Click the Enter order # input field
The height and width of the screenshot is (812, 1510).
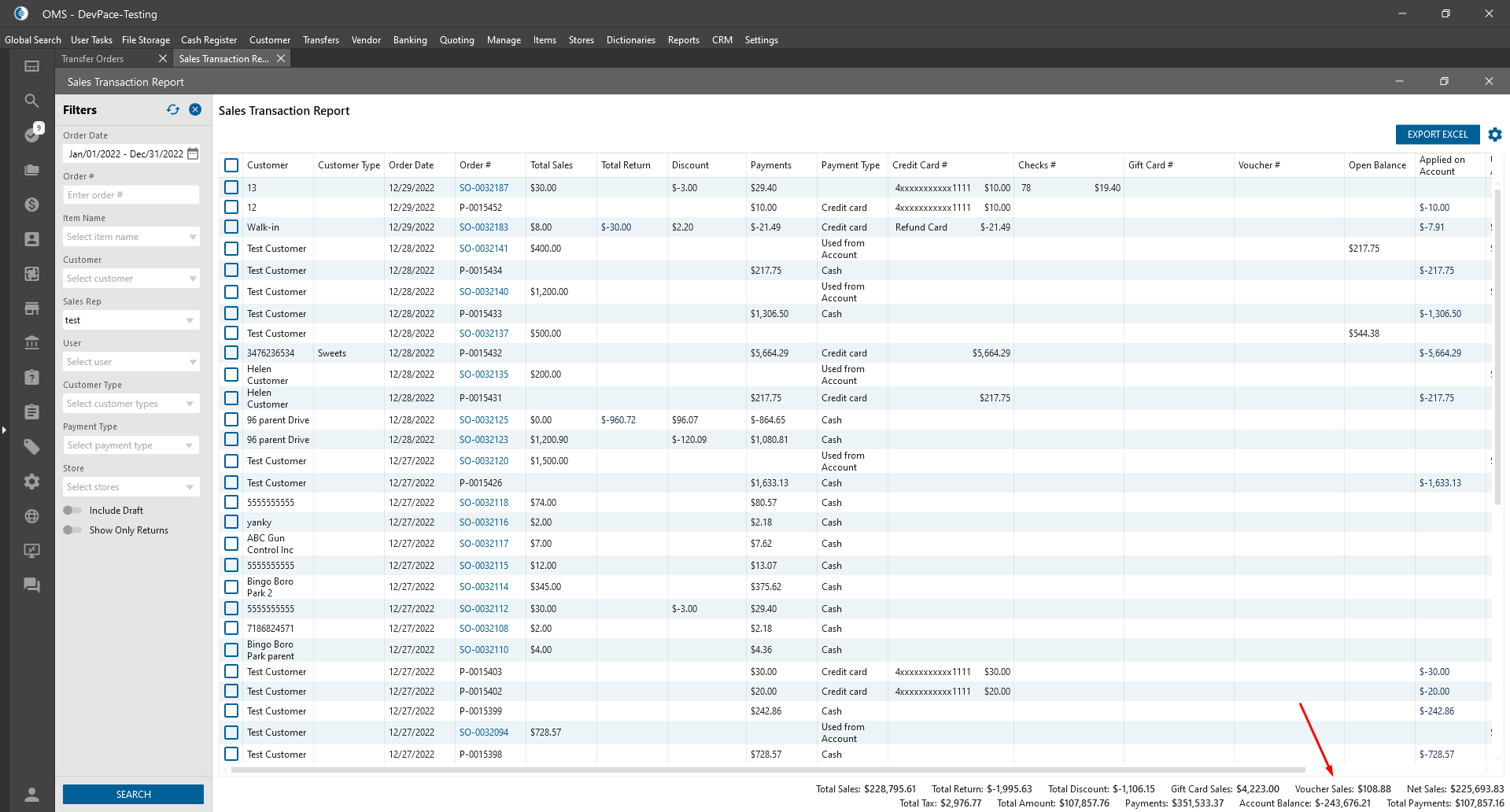click(x=131, y=195)
